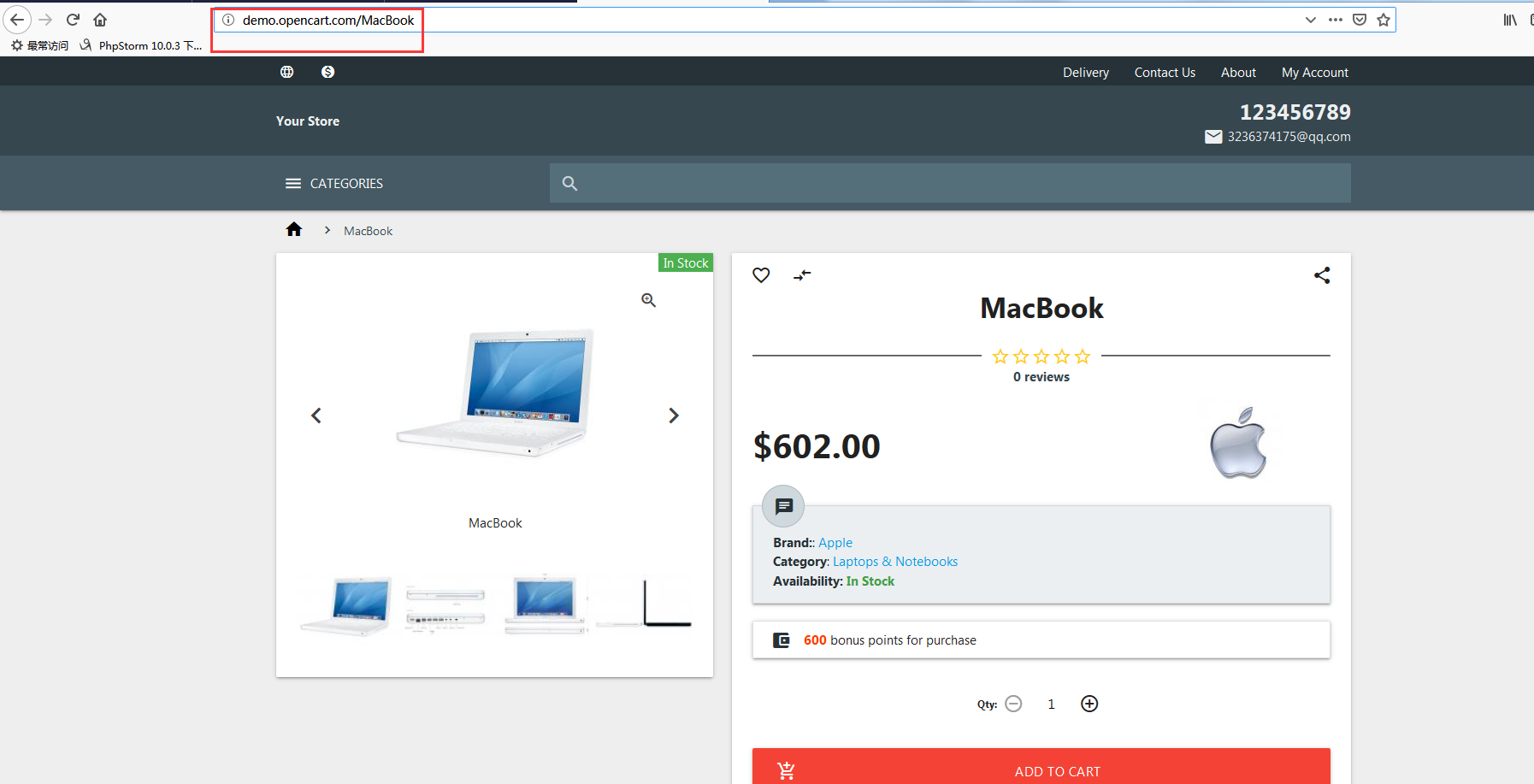The width and height of the screenshot is (1534, 784).
Task: Click the quantity value field
Action: (1052, 704)
